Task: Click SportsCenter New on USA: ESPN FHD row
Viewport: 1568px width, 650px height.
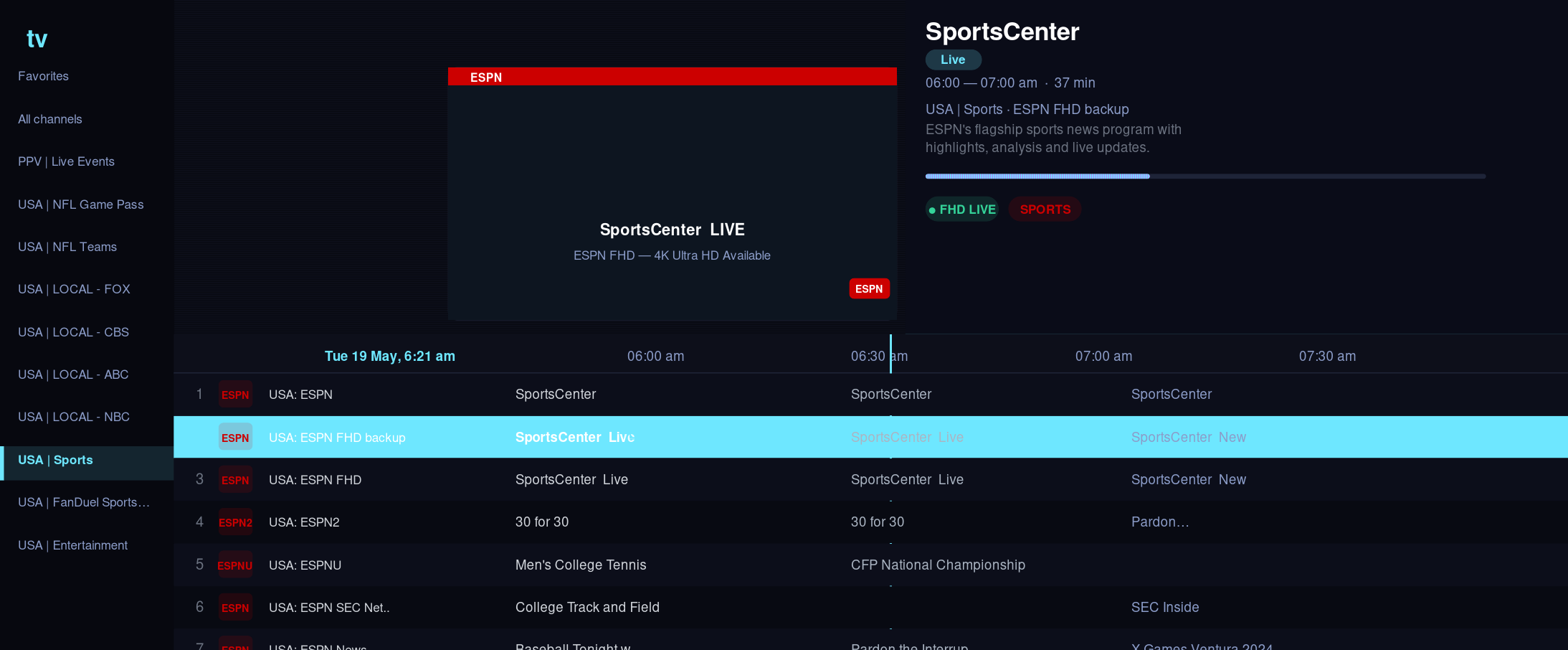Action: (1189, 479)
